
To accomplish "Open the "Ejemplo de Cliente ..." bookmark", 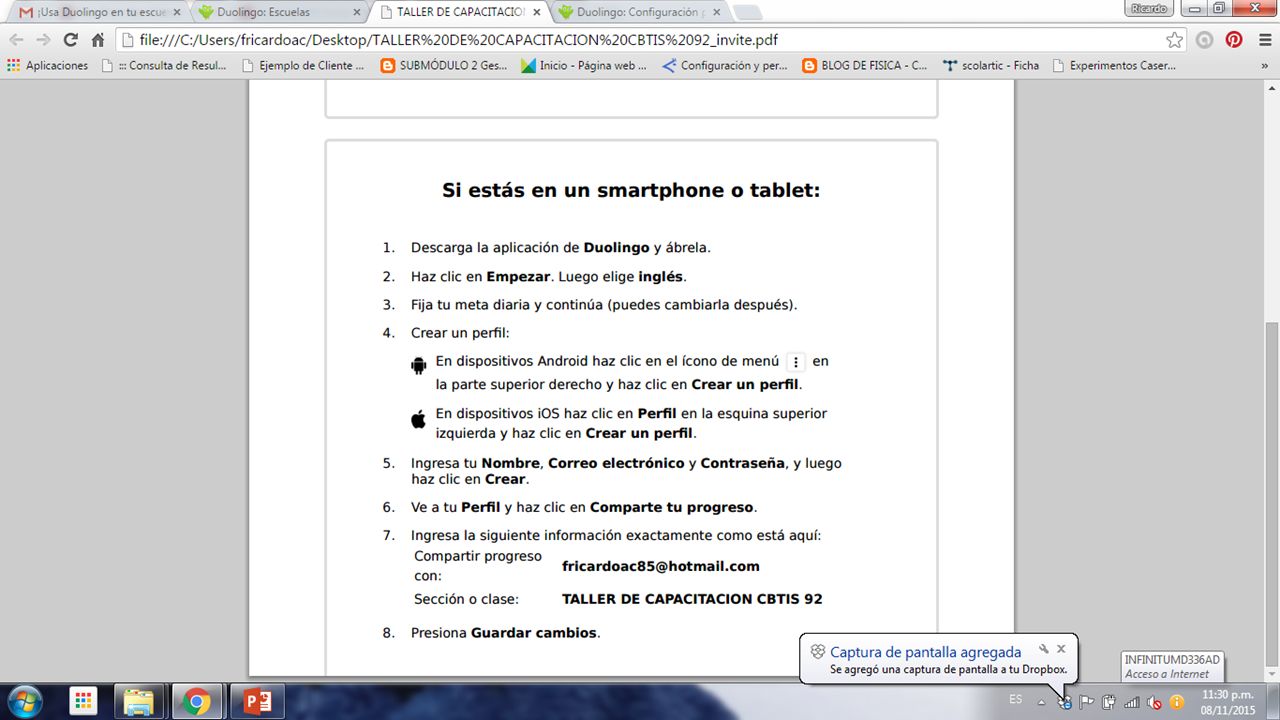I will click(303, 66).
